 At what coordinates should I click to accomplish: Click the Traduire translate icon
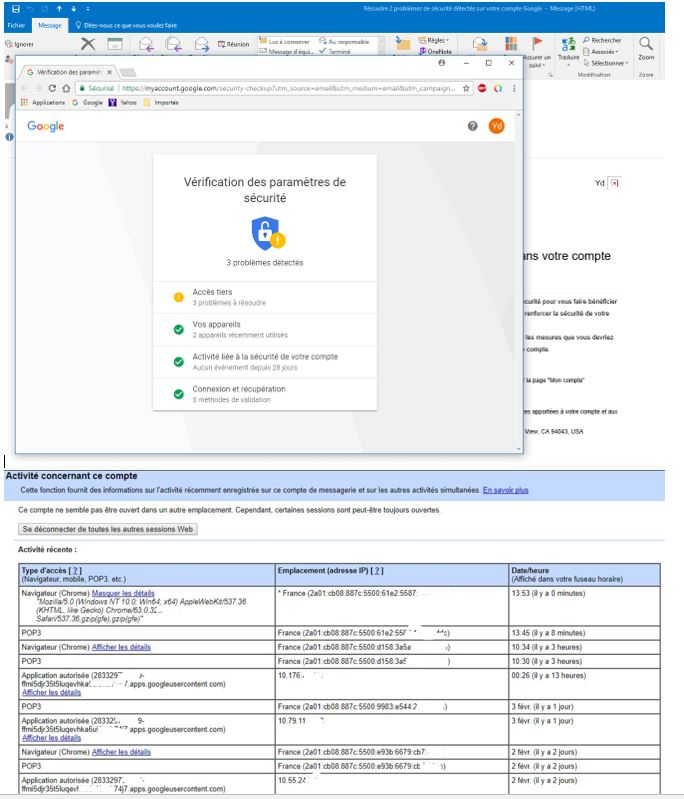point(568,44)
